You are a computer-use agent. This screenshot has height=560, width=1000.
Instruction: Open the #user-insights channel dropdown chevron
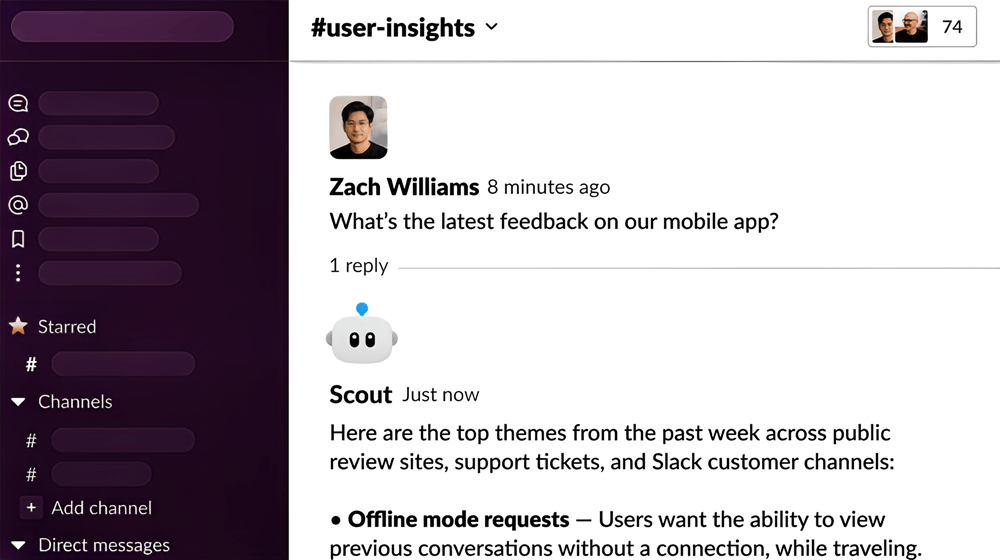(491, 27)
